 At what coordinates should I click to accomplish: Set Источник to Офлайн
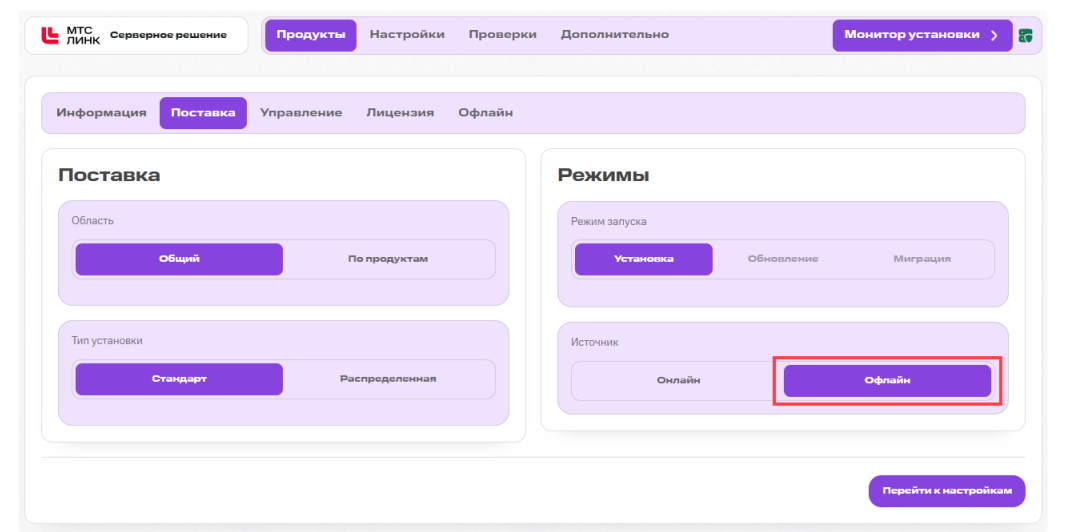[x=887, y=380]
